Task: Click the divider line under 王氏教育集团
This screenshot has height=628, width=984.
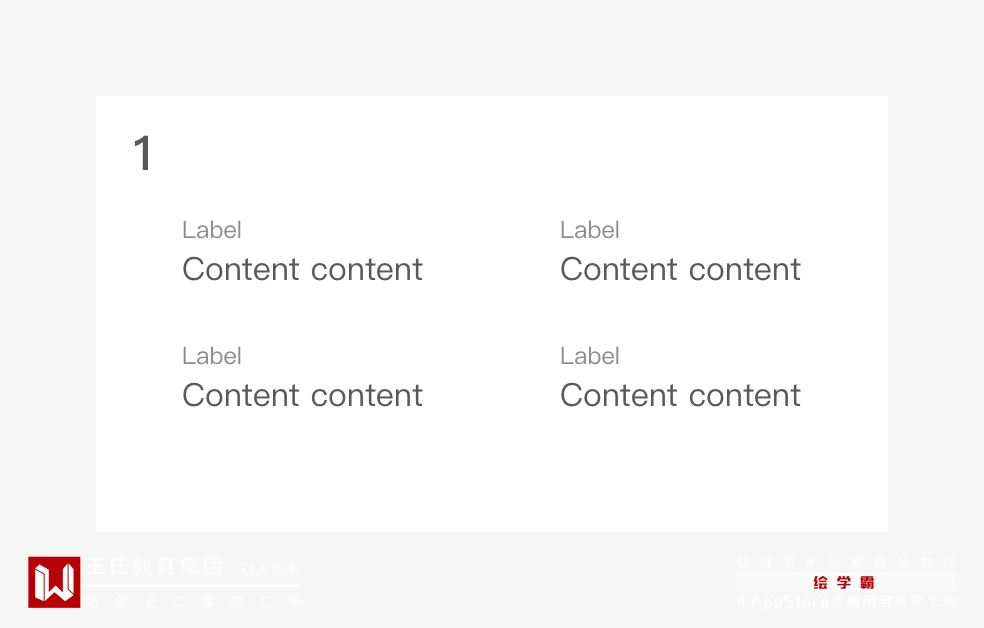Action: pos(192,585)
